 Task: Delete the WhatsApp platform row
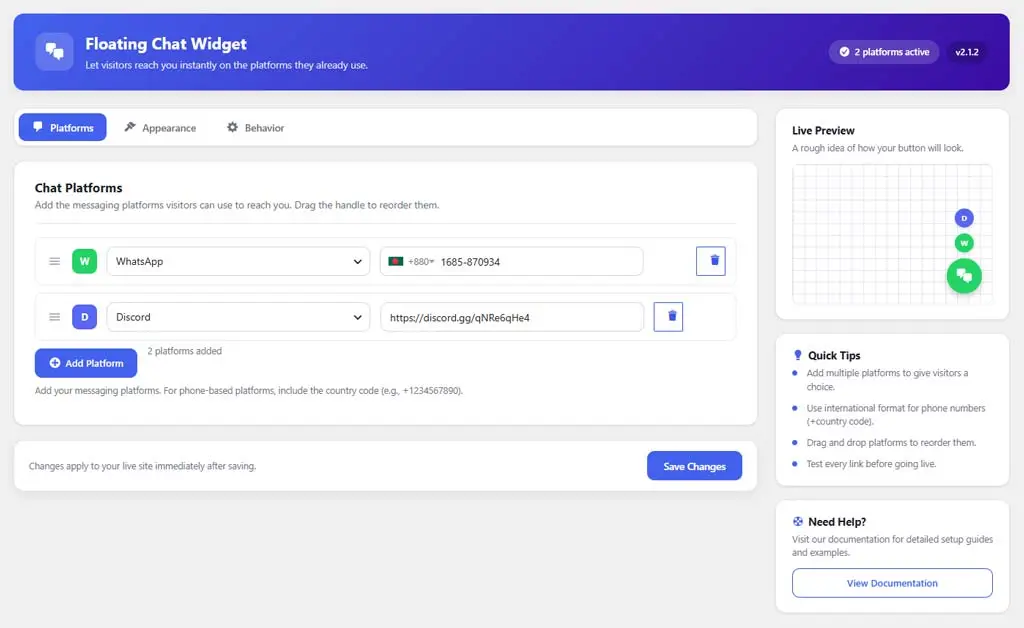click(711, 261)
